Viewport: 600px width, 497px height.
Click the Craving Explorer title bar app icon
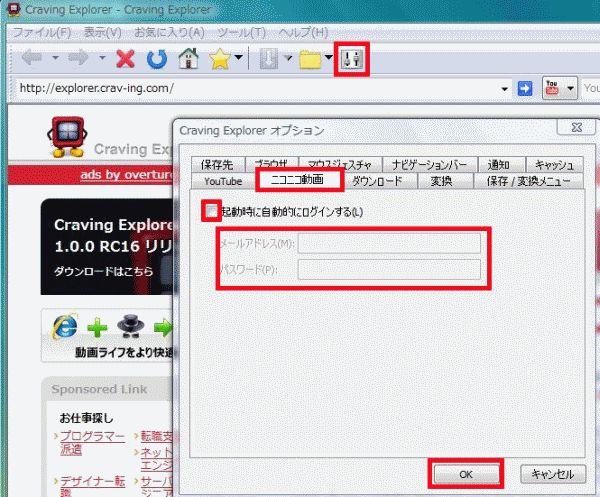[14, 10]
